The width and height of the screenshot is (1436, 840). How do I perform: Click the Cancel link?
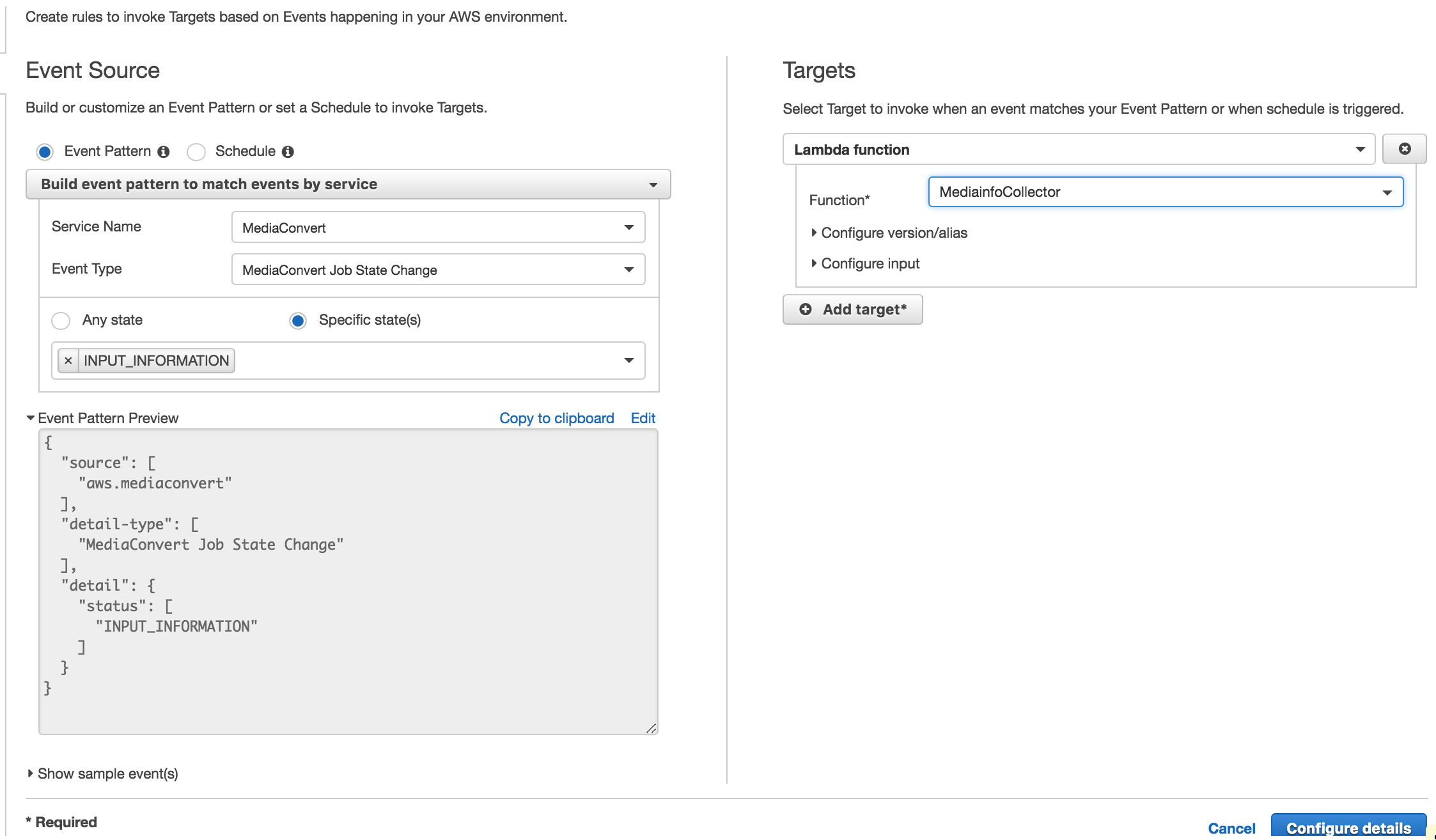coord(1231,828)
